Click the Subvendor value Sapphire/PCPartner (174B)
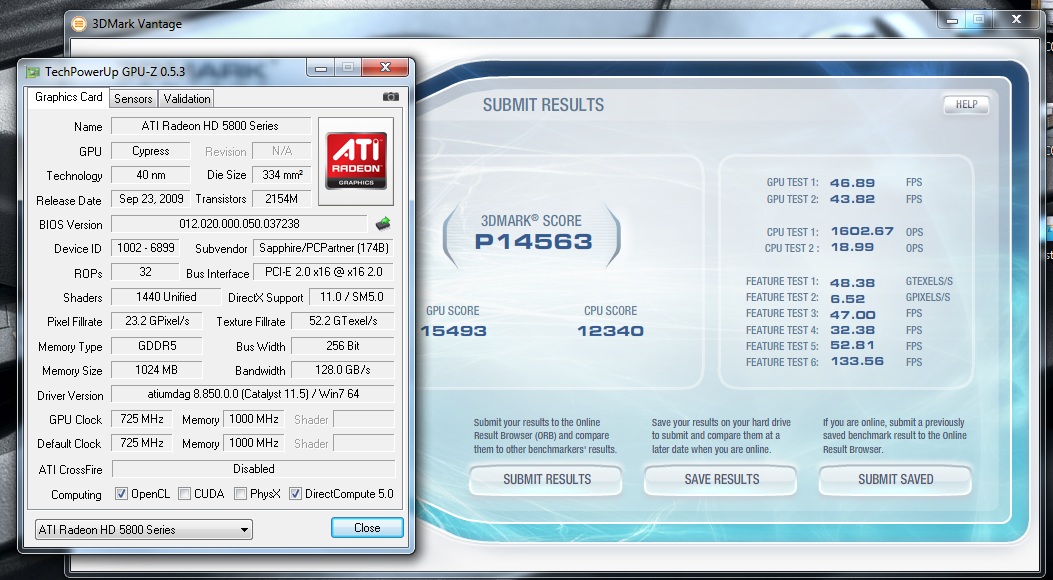 (324, 248)
